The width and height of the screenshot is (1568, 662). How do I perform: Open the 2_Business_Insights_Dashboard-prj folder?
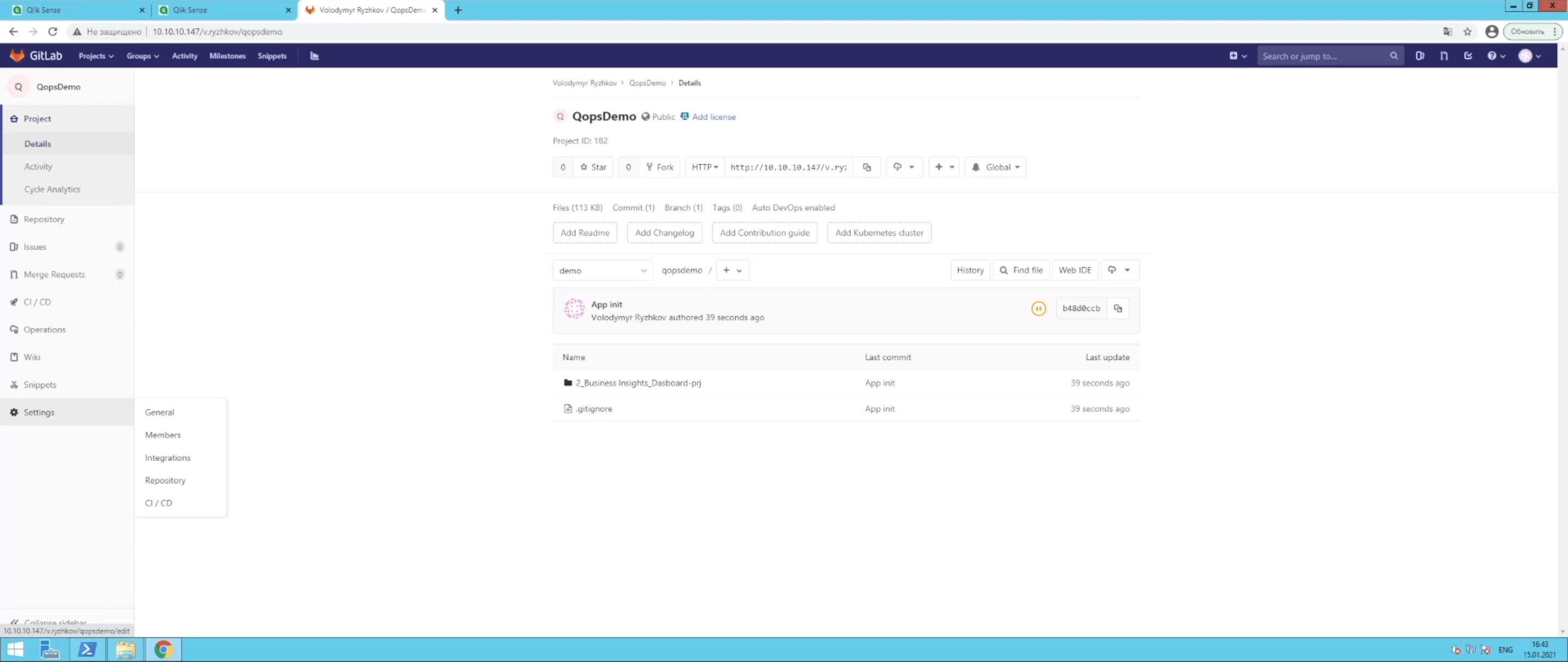pos(638,382)
